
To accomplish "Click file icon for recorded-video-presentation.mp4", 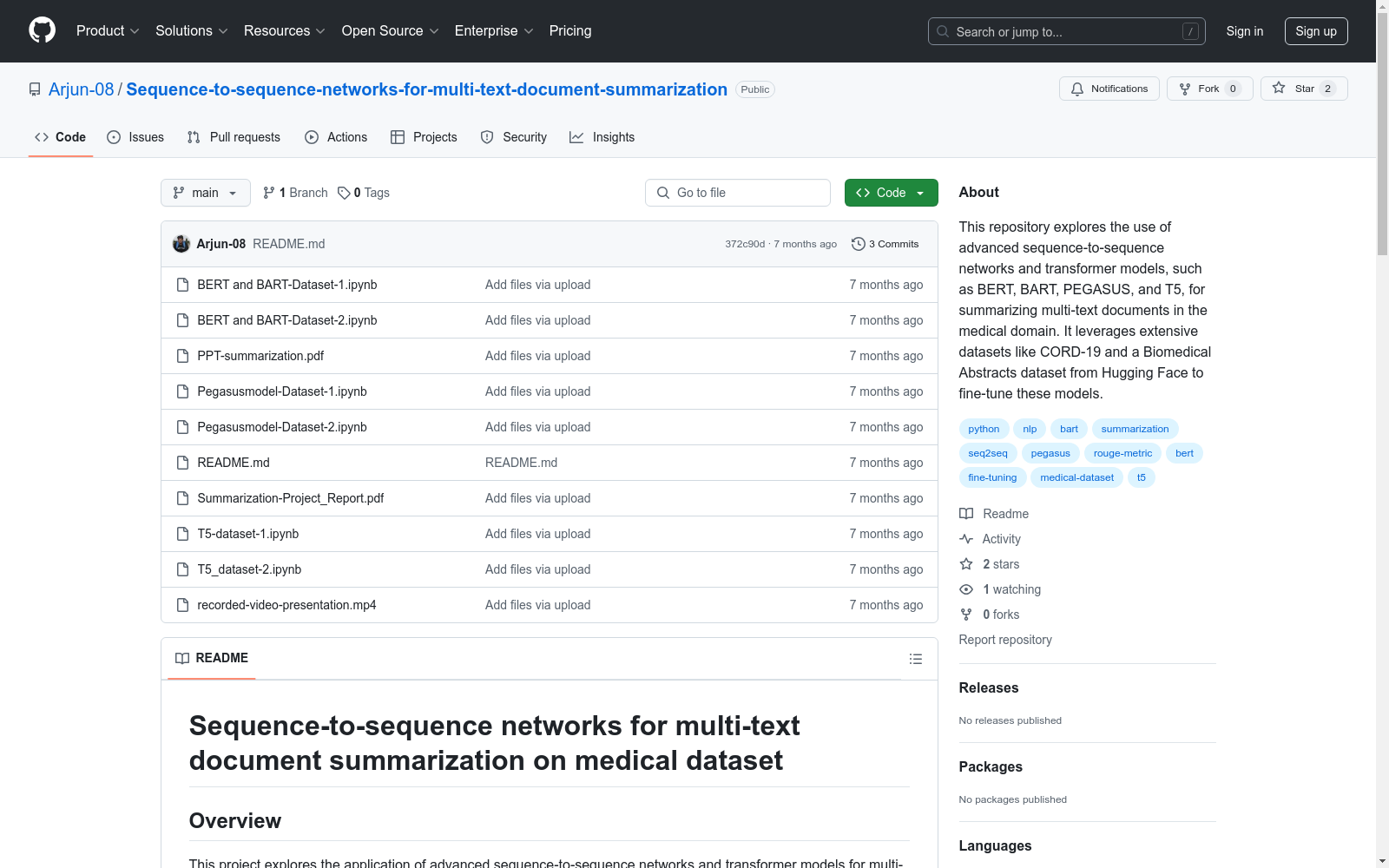I will [x=182, y=605].
